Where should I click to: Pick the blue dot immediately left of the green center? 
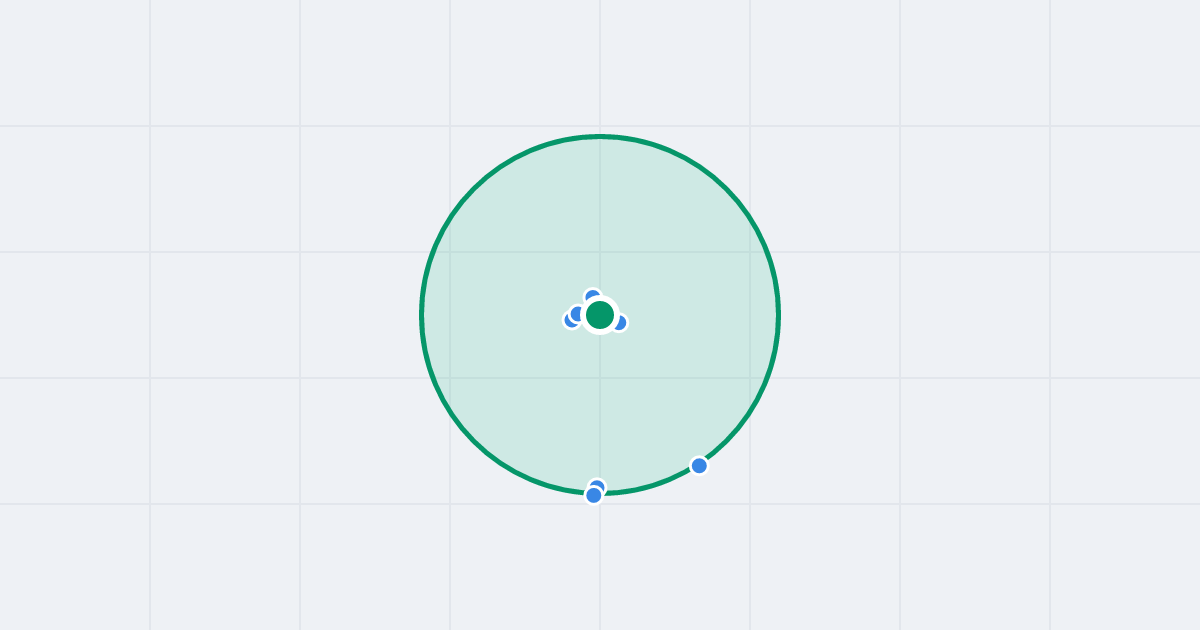coord(577,313)
